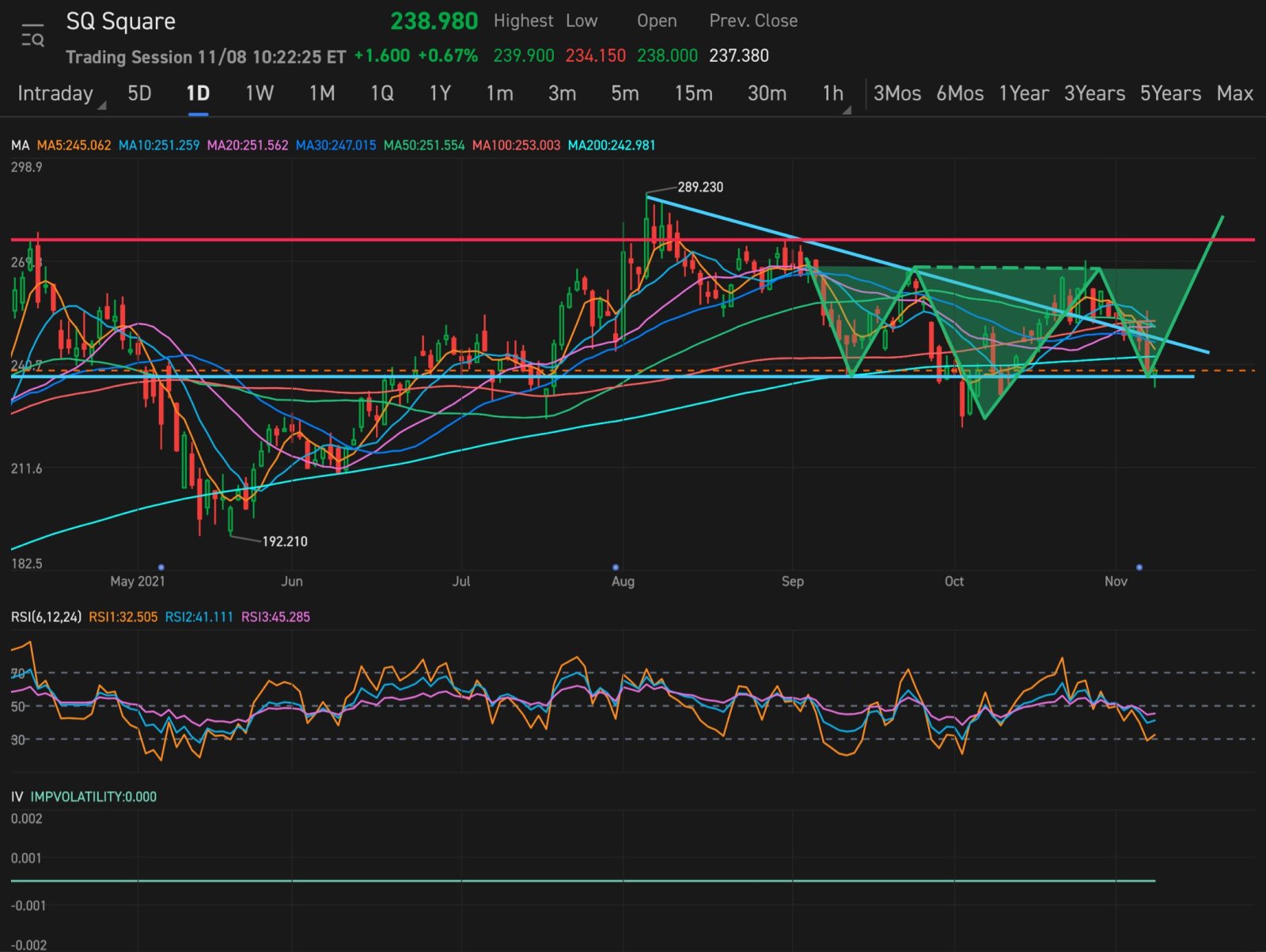Screen dimensions: 1266x952
Task: Click the MA10:251.259 value
Action: point(159,146)
